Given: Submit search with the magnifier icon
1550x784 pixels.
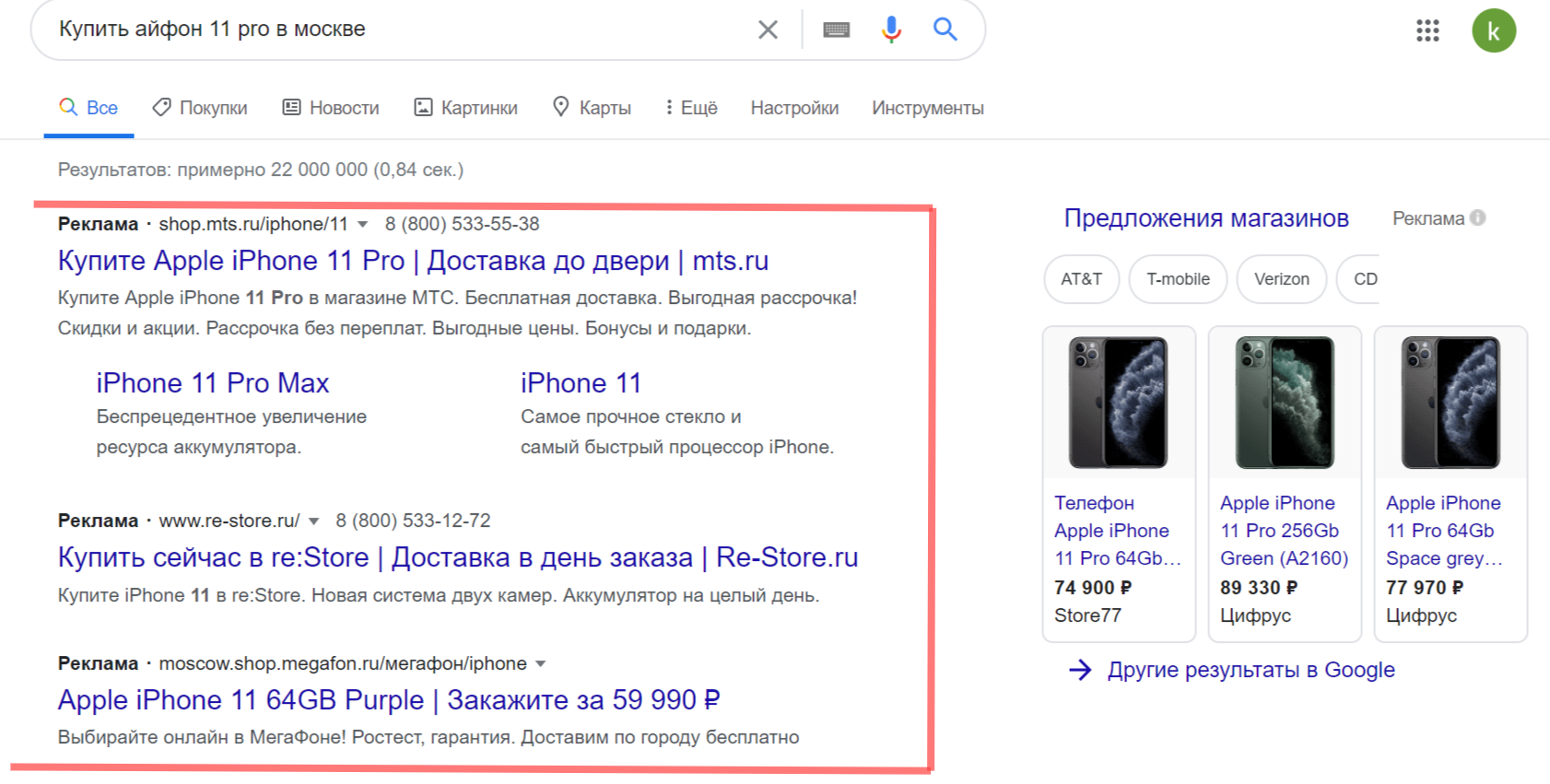Looking at the screenshot, I should [945, 29].
